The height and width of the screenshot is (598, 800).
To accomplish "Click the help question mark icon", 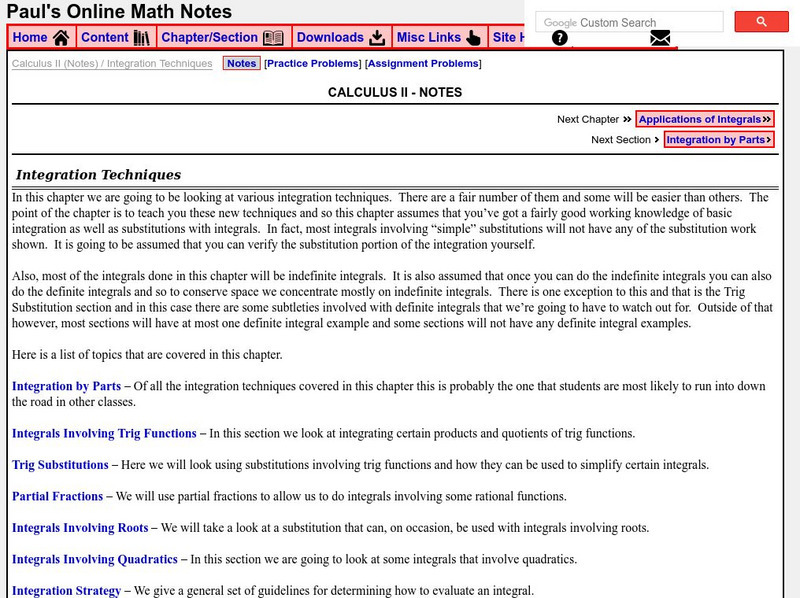I will point(560,38).
